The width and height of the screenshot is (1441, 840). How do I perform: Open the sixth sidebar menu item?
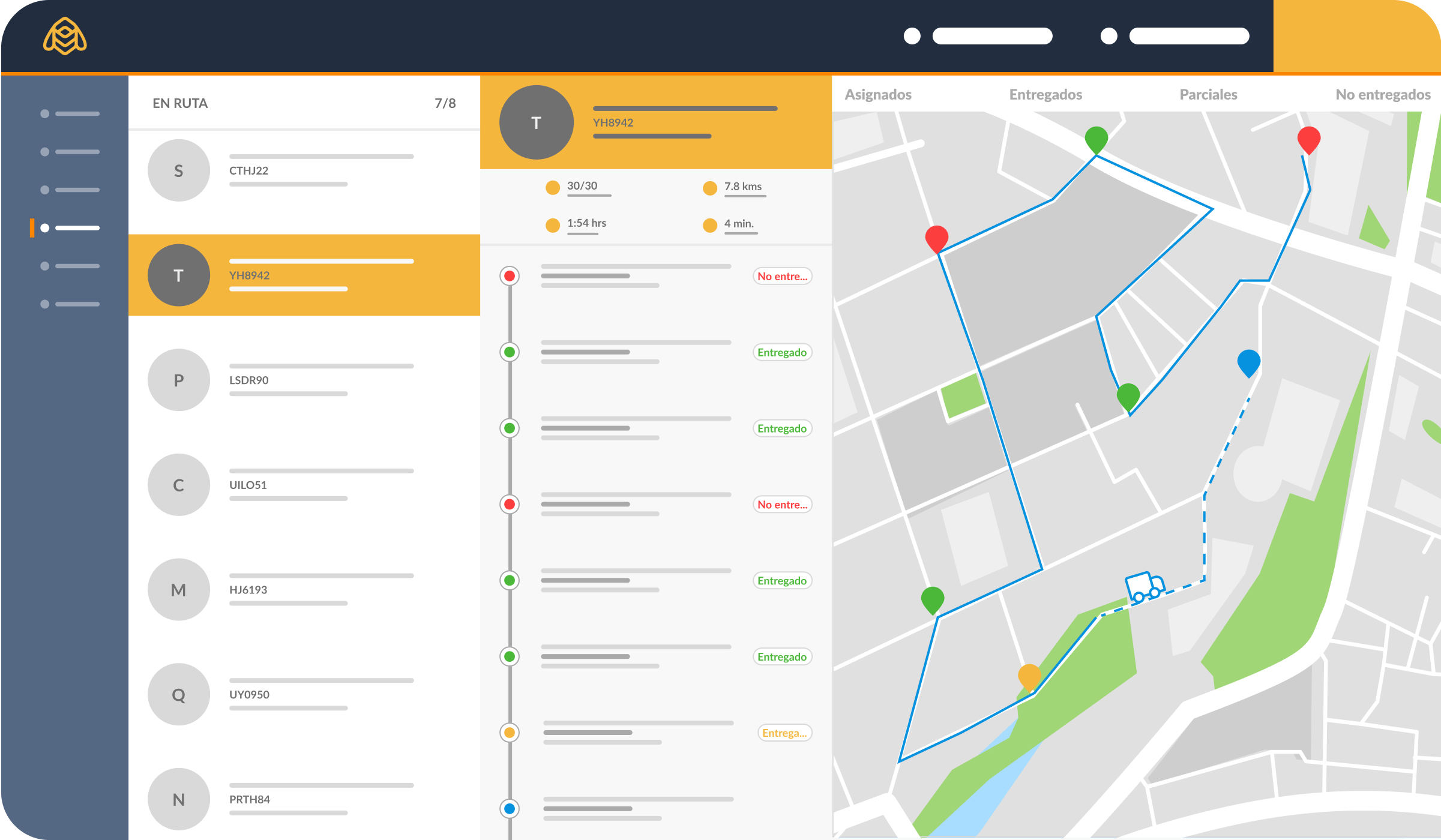point(70,304)
